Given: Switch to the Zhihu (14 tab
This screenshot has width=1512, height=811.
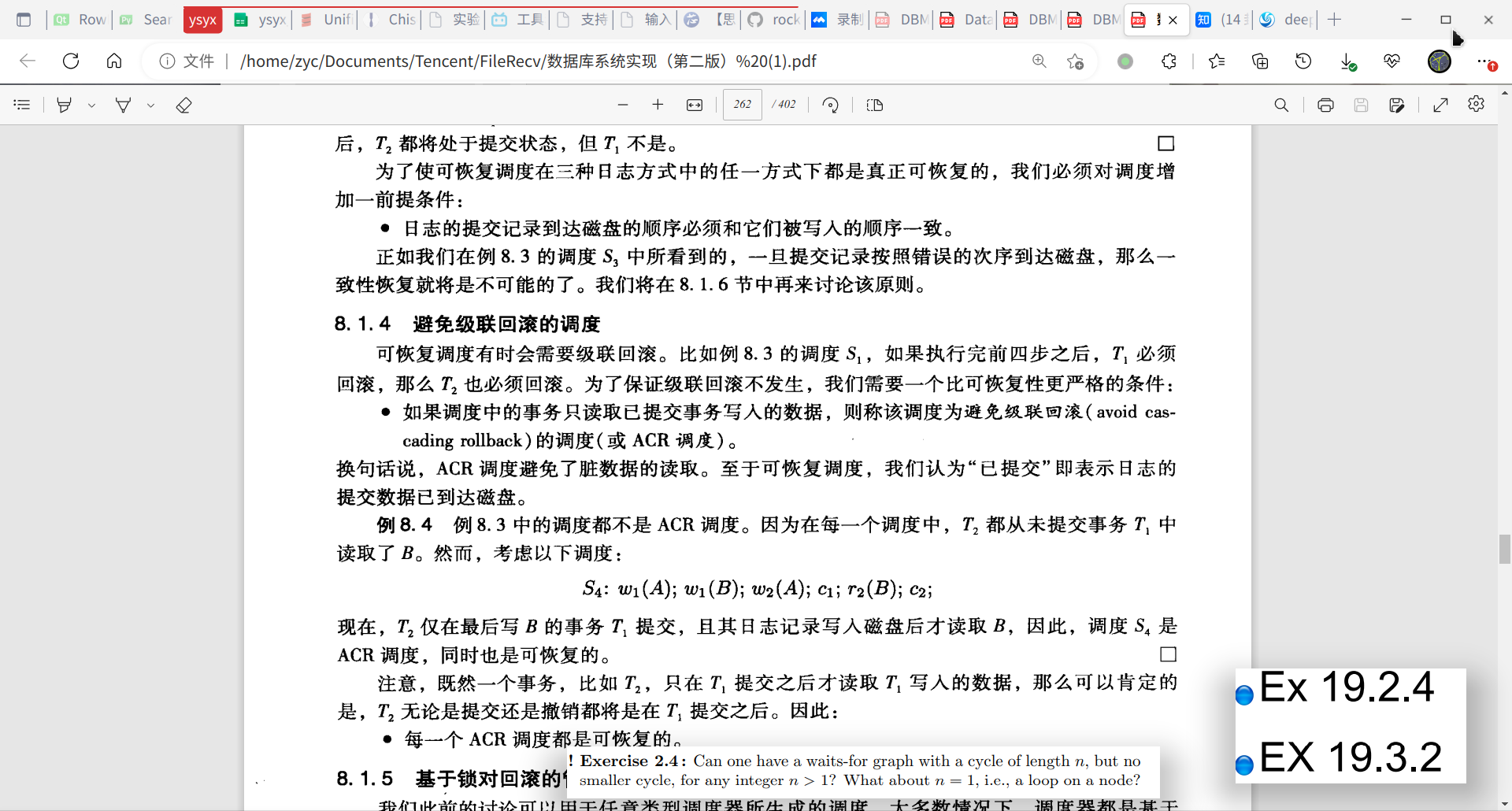Looking at the screenshot, I should (1221, 20).
